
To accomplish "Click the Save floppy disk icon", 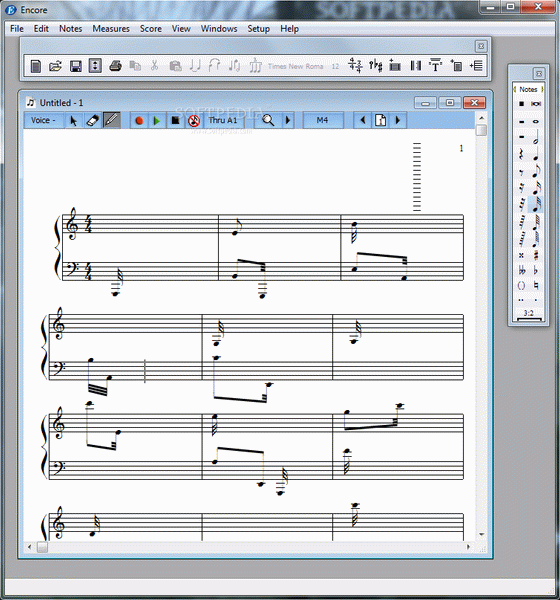I will (76, 66).
